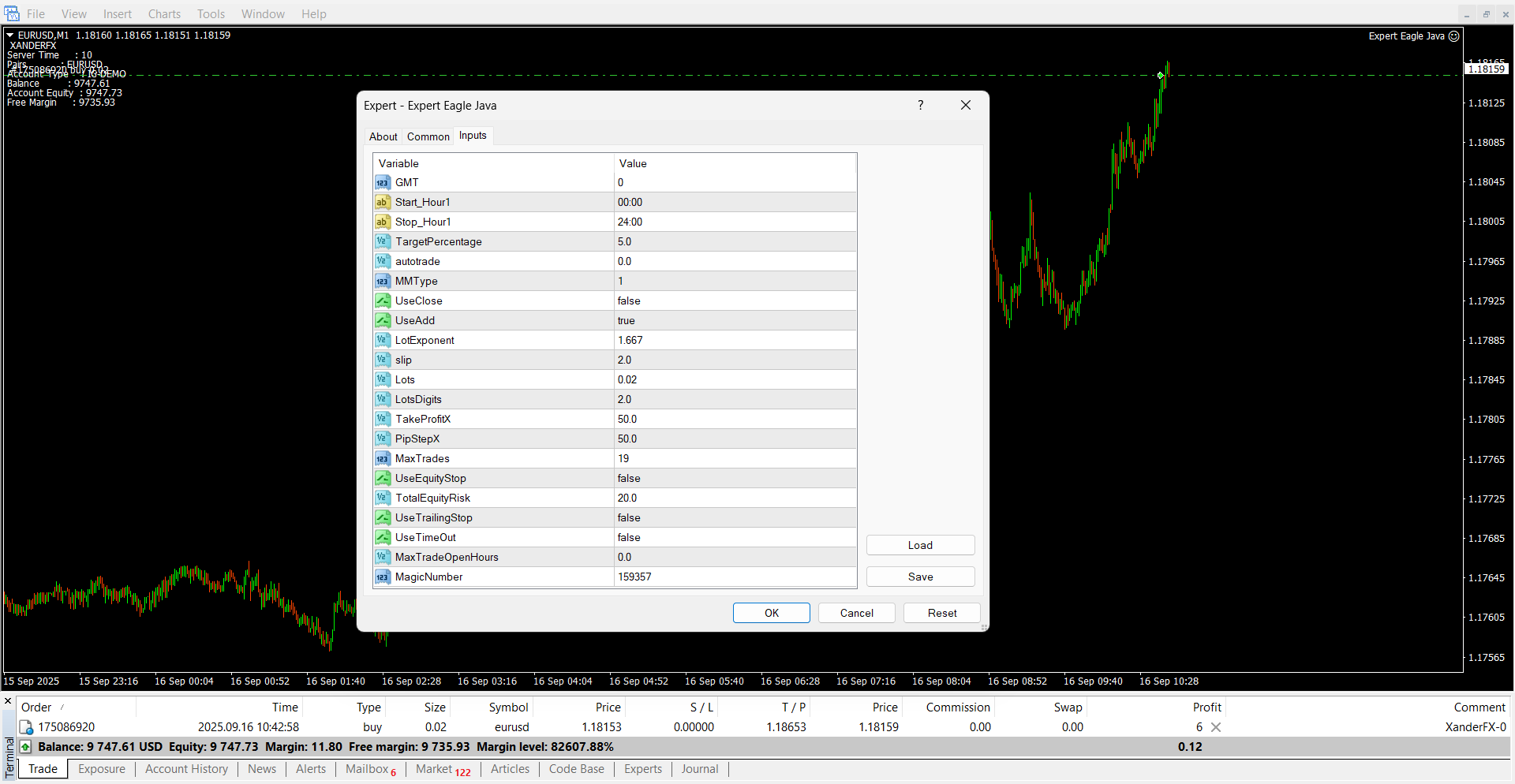Click the GMT integer variable icon

383,183
